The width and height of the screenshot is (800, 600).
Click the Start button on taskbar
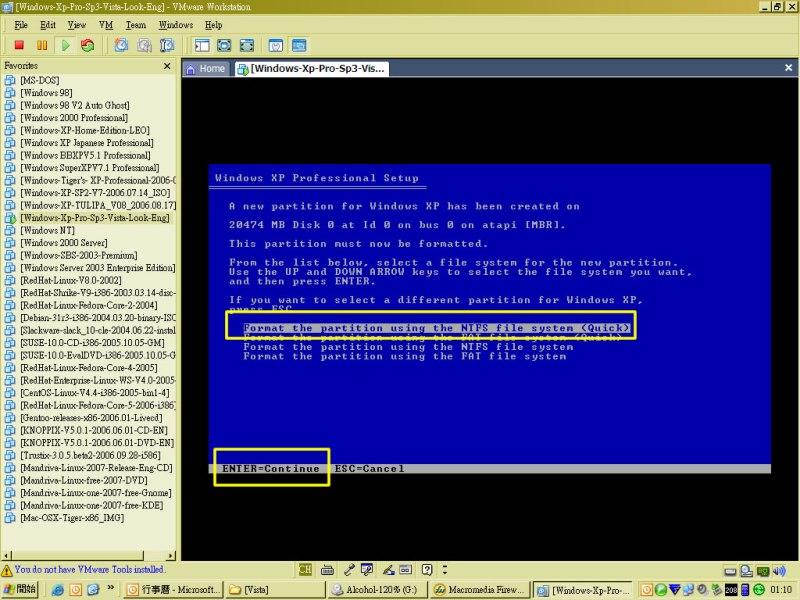pyautogui.click(x=20, y=589)
